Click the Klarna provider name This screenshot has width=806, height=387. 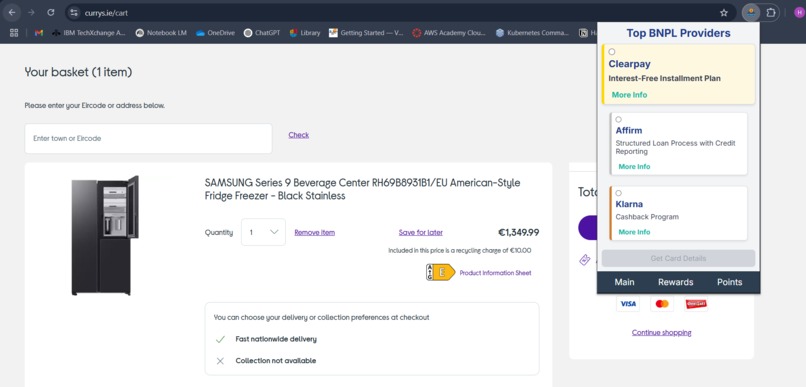point(629,204)
